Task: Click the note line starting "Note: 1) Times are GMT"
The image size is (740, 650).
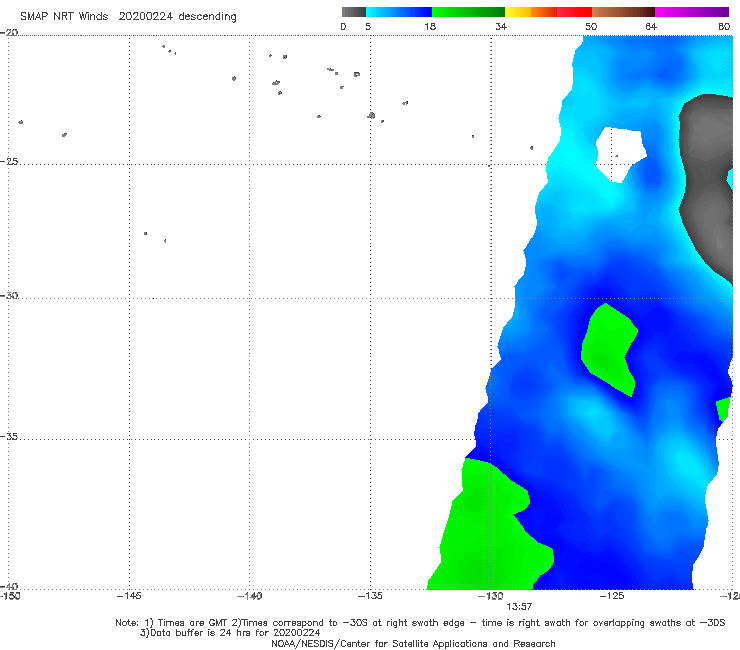Action: pyautogui.click(x=420, y=623)
